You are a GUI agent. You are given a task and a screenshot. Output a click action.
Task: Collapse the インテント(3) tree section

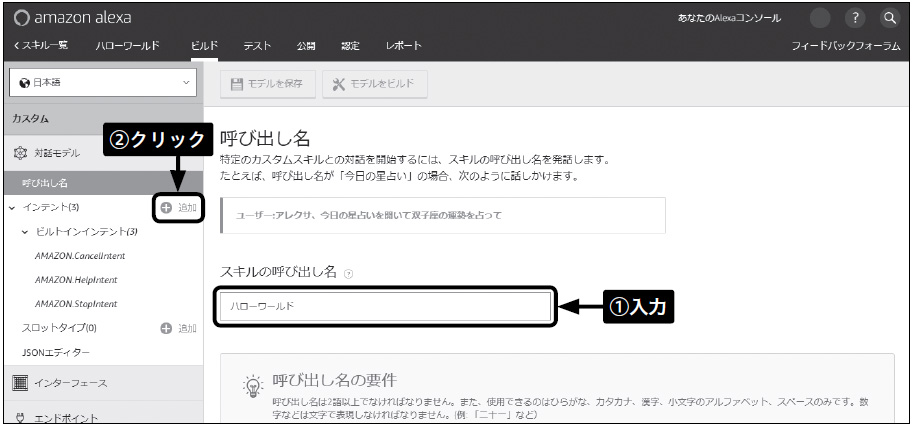[x=12, y=208]
